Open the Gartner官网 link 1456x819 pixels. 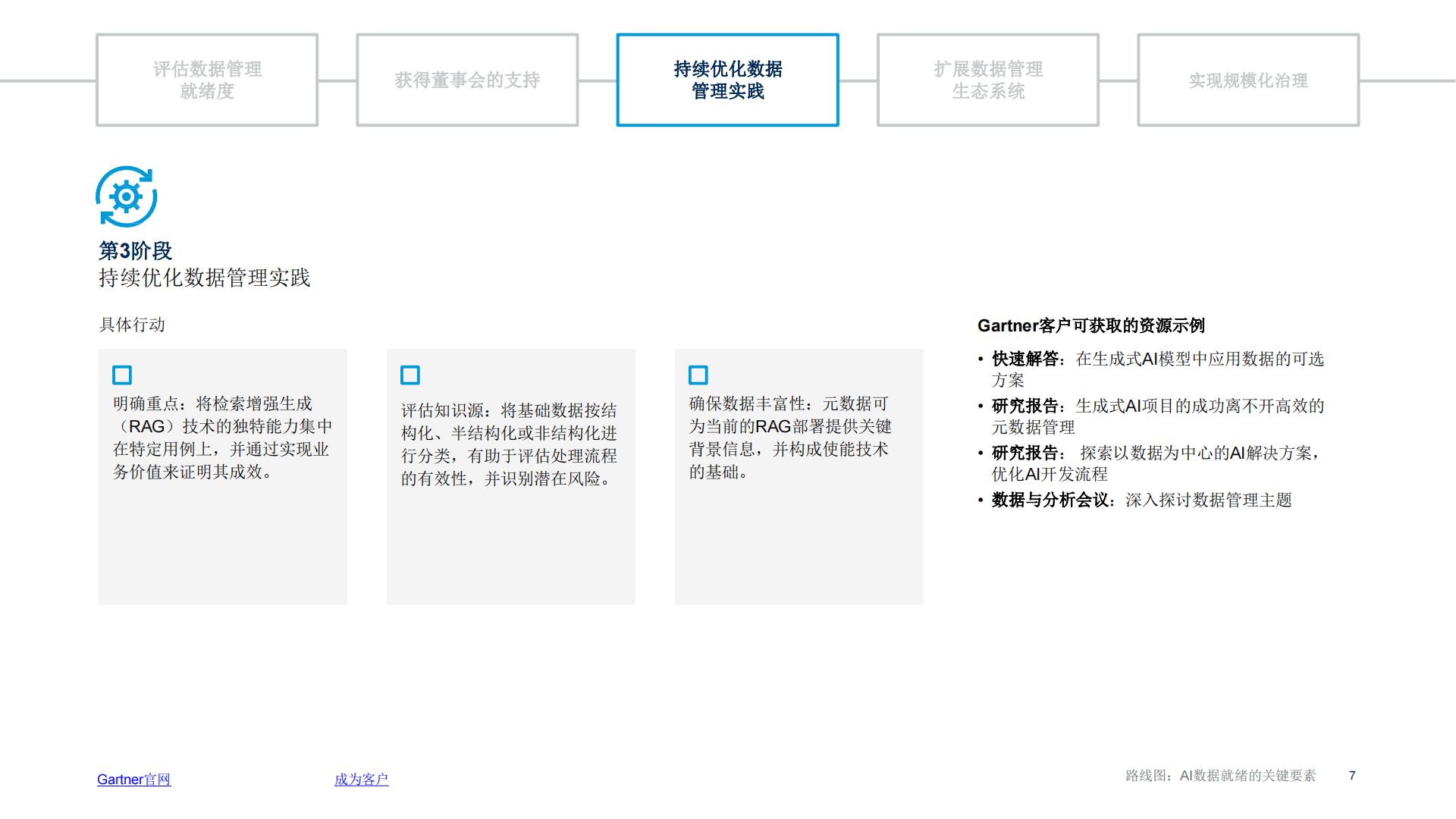134,780
